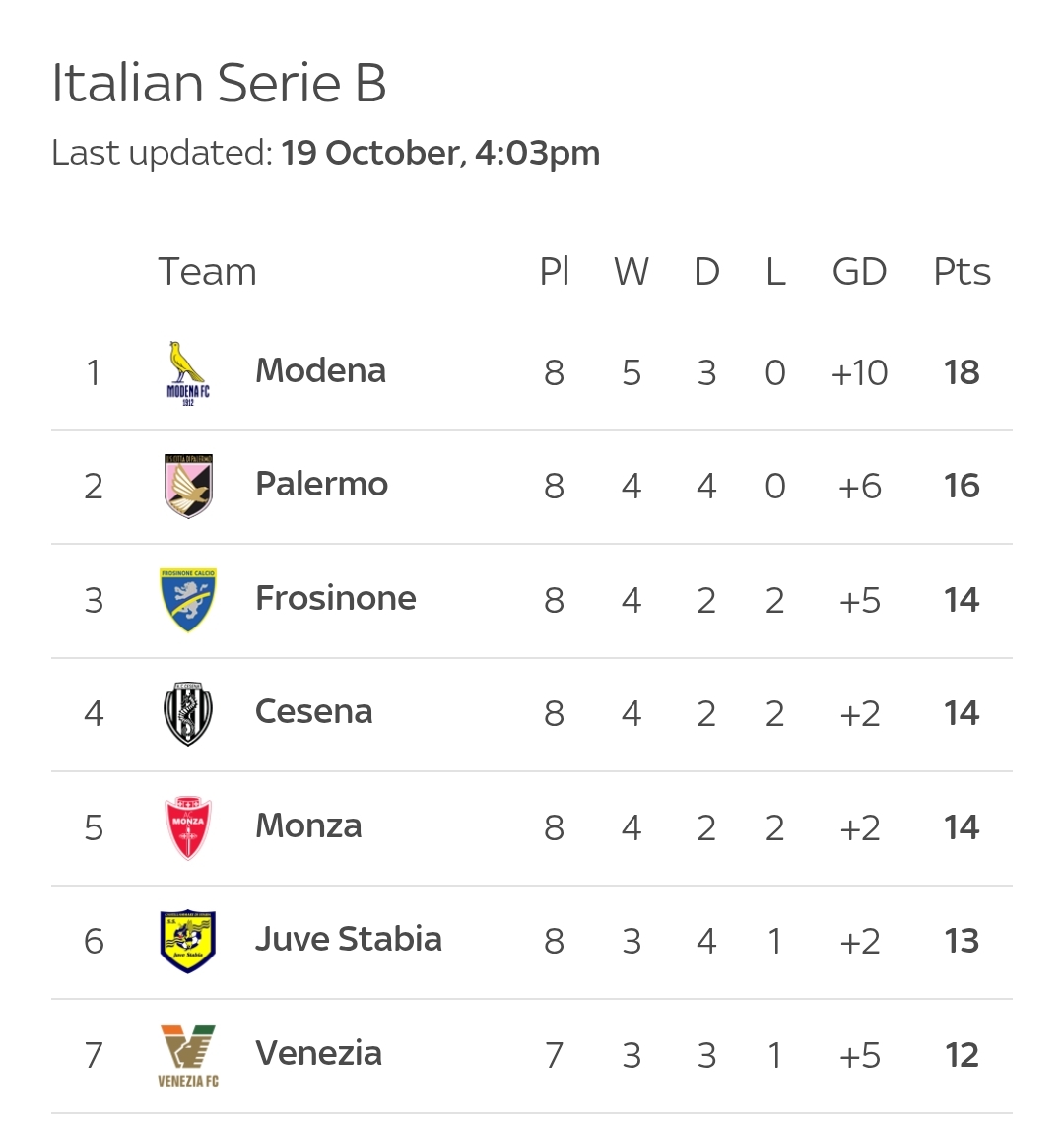Click the GD column header
This screenshot has height=1122, width=1064.
(859, 272)
